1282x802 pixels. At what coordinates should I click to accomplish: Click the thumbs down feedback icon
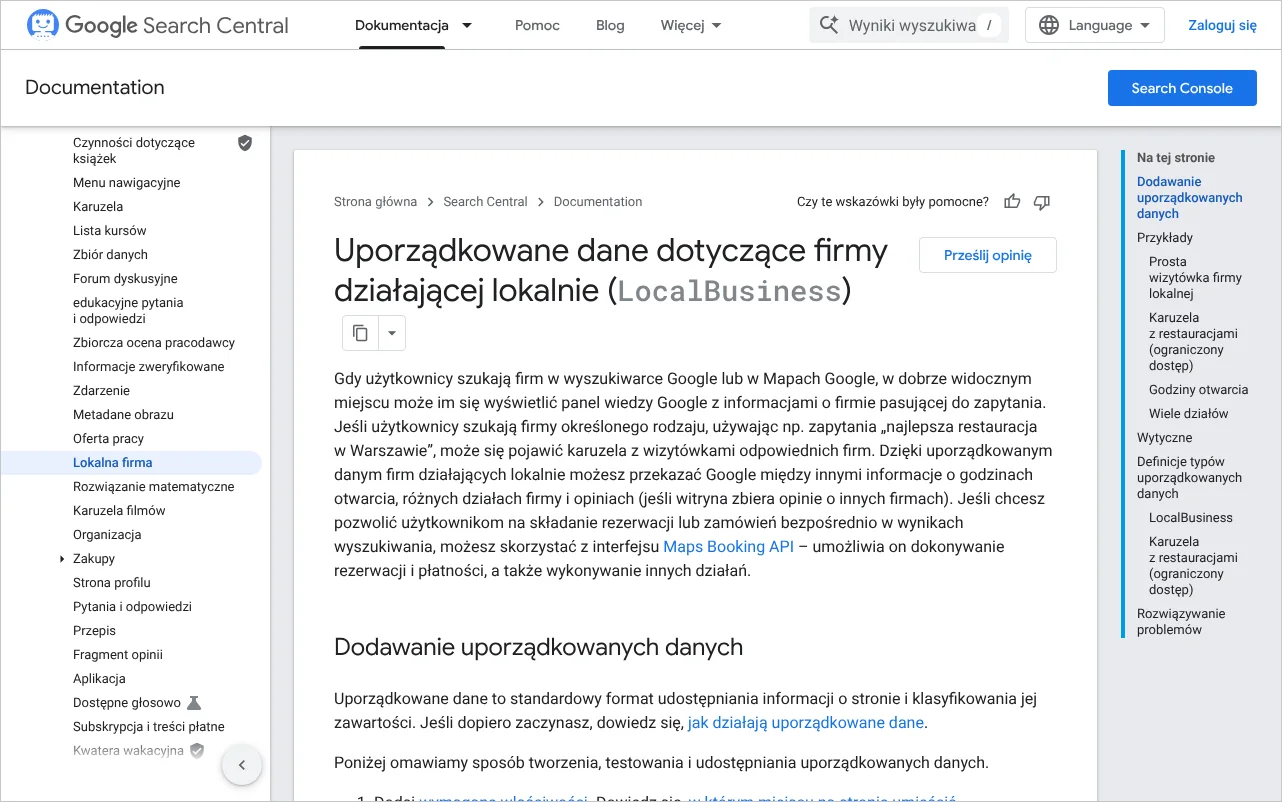coord(1042,202)
